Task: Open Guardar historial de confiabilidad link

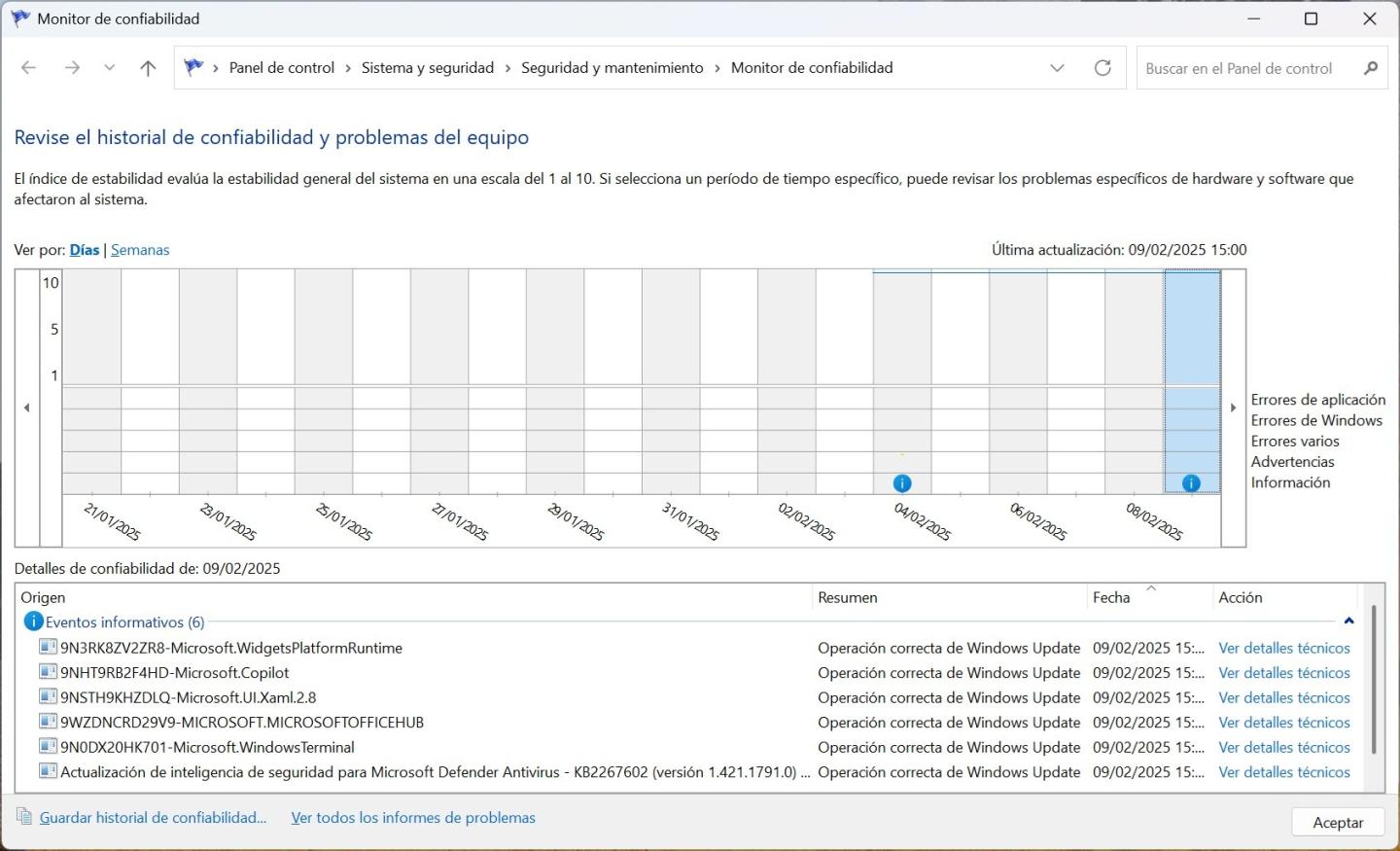Action: point(153,818)
